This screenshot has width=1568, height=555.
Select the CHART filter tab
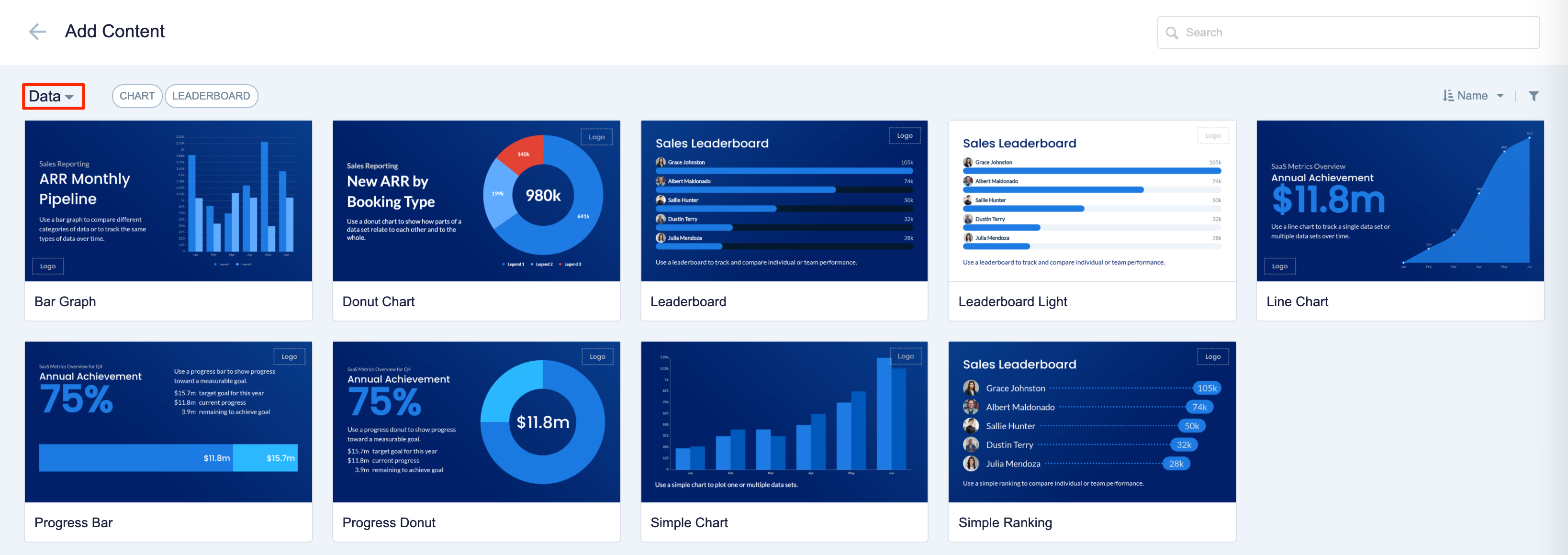135,96
